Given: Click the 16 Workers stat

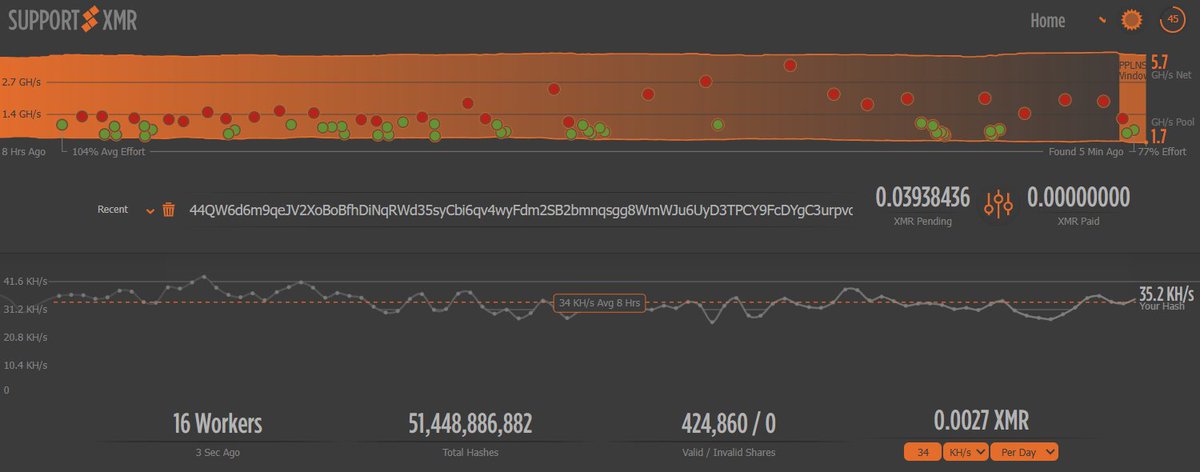Looking at the screenshot, I should click(217, 423).
